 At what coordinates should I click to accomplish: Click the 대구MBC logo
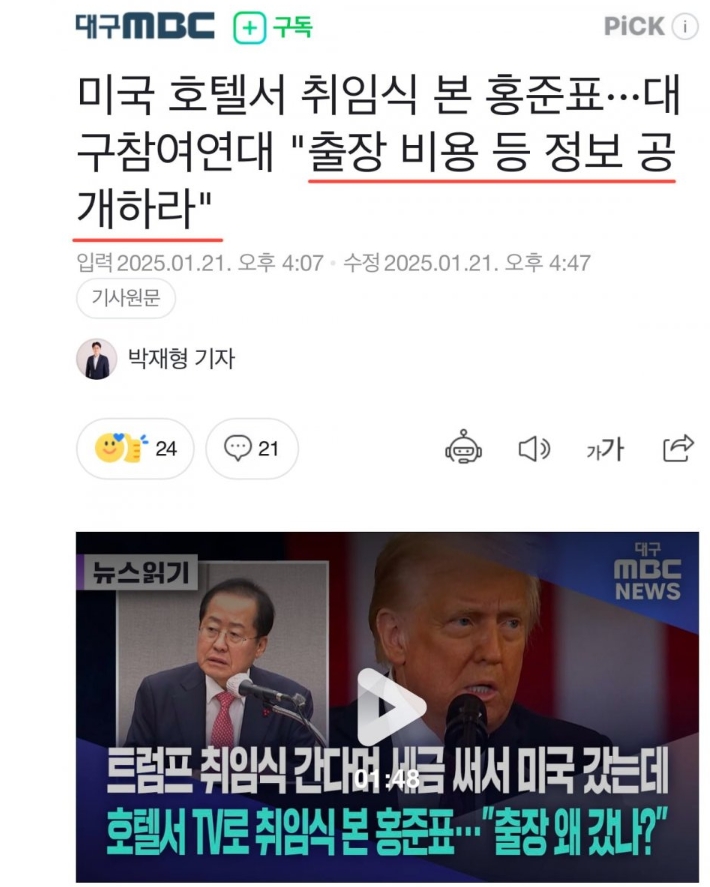click(x=145, y=26)
